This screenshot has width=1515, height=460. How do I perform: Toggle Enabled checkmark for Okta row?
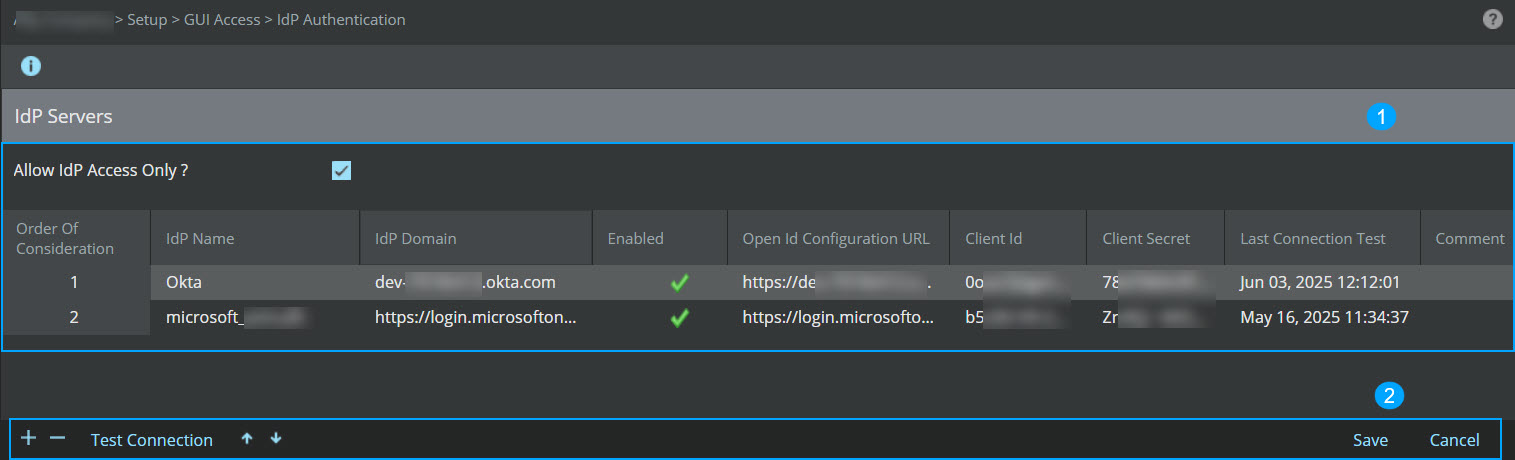680,283
